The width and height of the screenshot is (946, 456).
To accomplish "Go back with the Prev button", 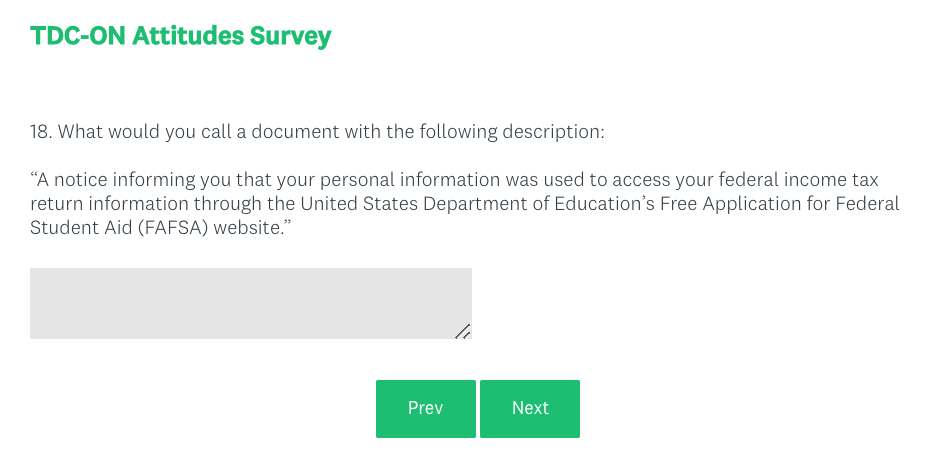I will (425, 408).
